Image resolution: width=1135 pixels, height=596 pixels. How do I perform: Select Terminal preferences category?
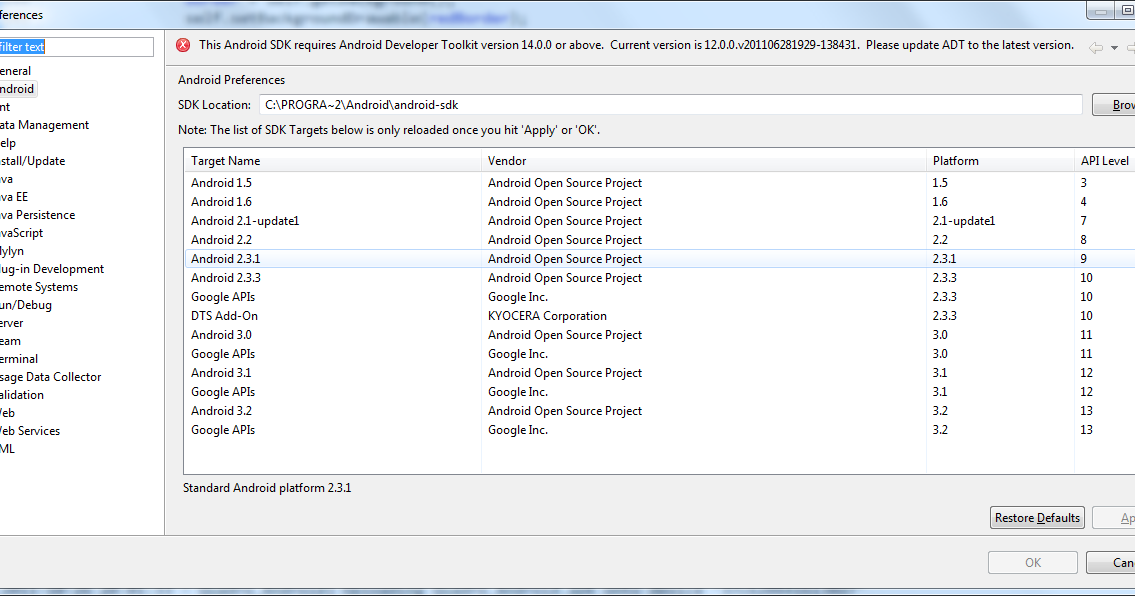19,359
